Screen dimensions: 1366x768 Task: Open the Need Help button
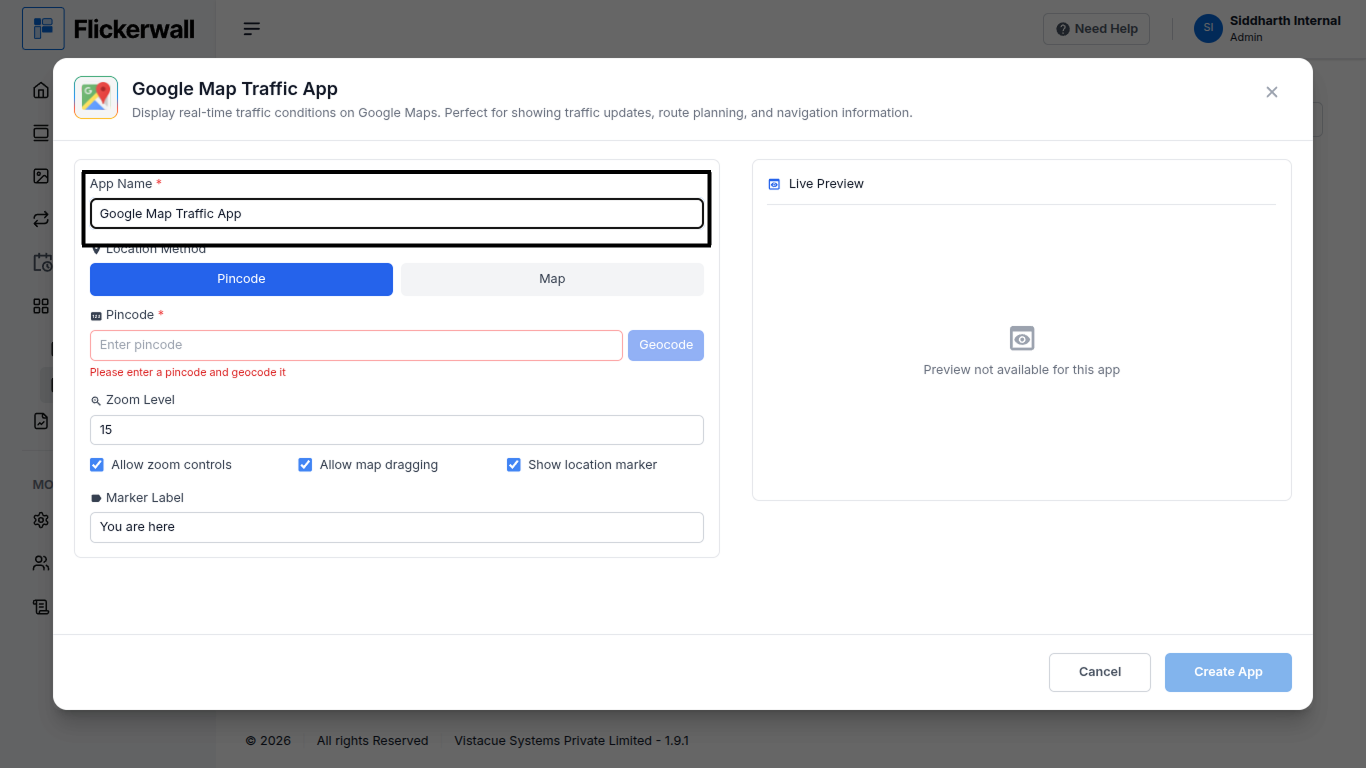point(1097,29)
